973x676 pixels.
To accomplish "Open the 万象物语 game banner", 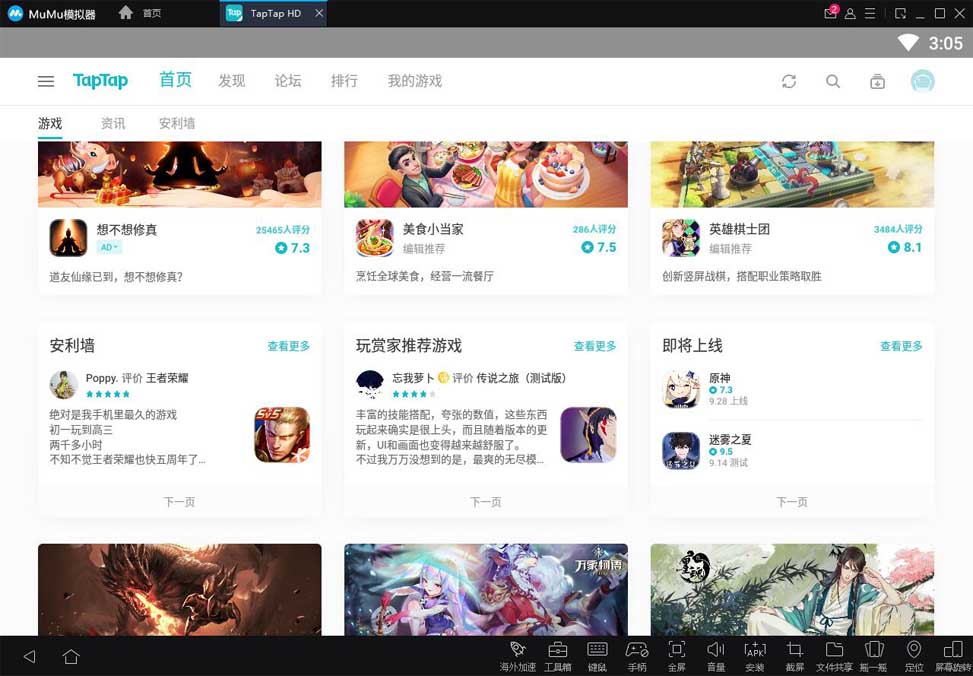I will 486,590.
